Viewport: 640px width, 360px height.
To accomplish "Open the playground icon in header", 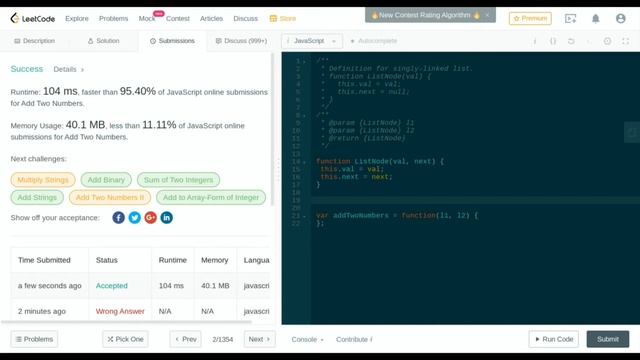I will [570, 18].
